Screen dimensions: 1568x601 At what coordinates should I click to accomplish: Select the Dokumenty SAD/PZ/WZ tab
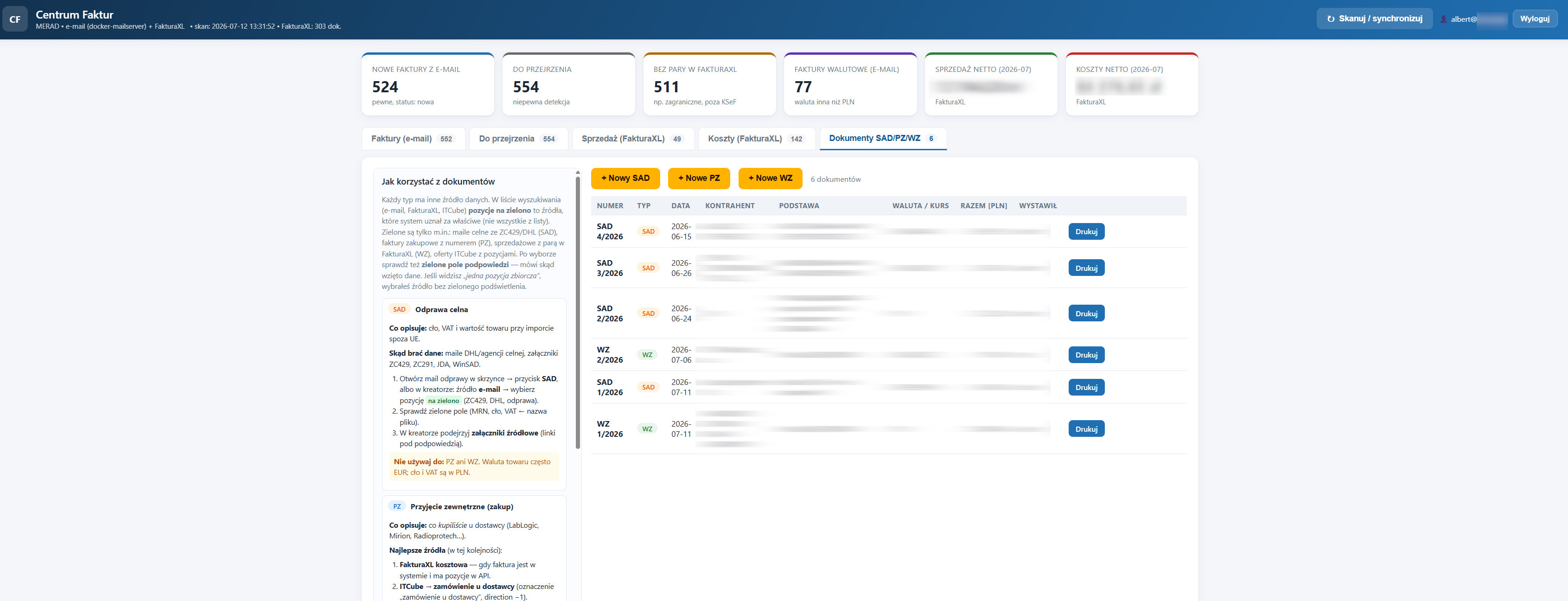click(x=883, y=138)
